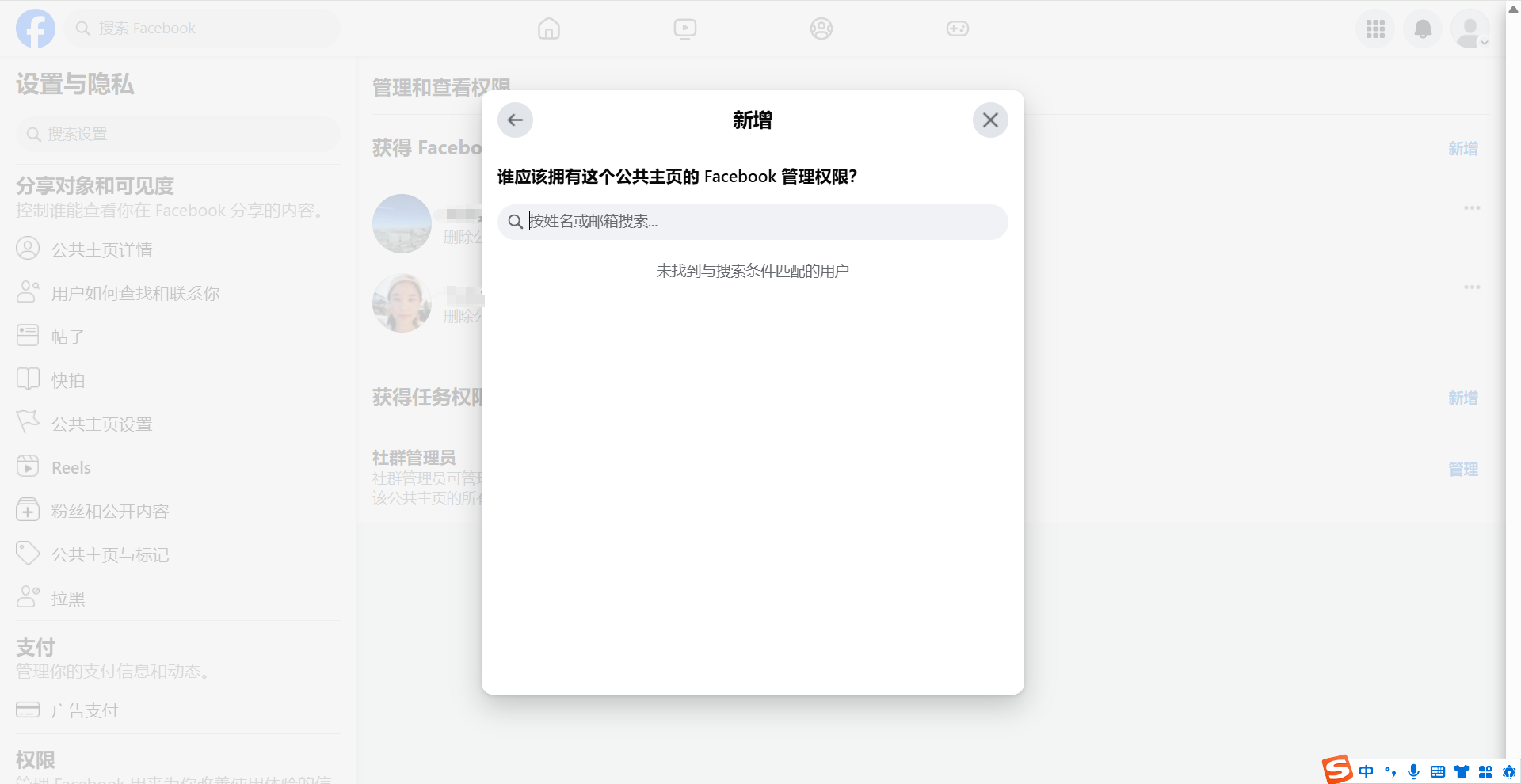1521x784 pixels.
Task: Close the 新增 dialog
Action: (990, 120)
